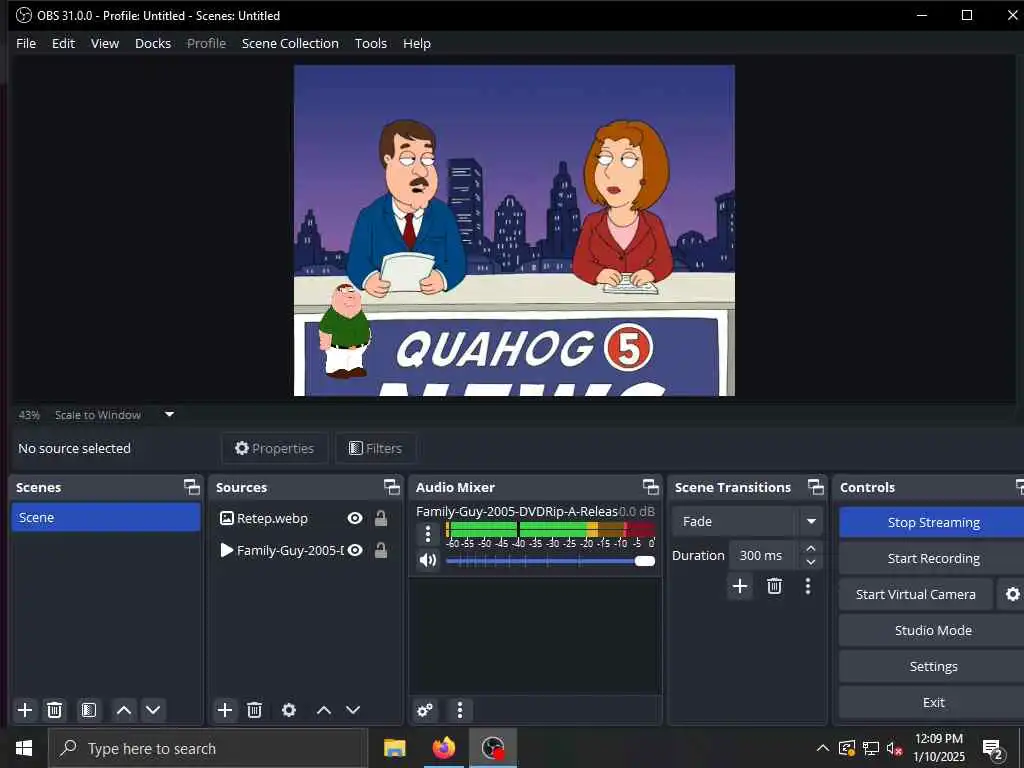The width and height of the screenshot is (1024, 768).
Task: Click the Family-Guy audio volume slider
Action: (550, 560)
